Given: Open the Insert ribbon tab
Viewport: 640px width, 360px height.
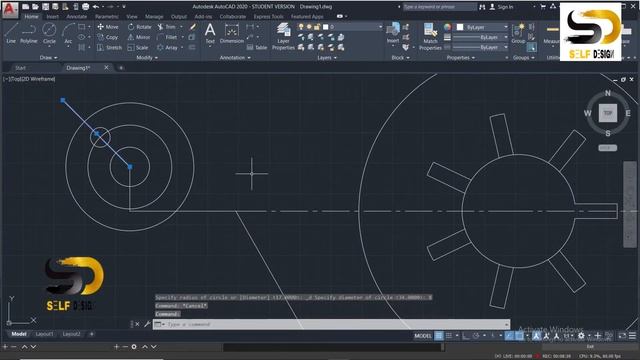Looking at the screenshot, I should tap(52, 17).
